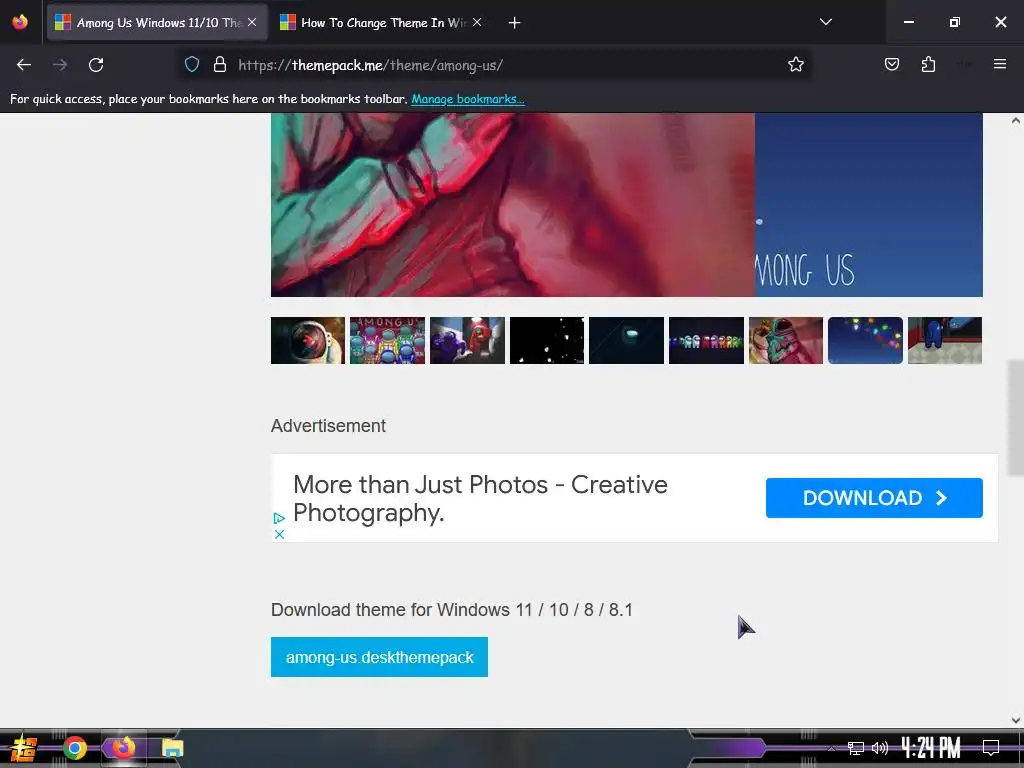Select the astronaut helmet thumbnail
The image size is (1024, 768).
point(308,340)
